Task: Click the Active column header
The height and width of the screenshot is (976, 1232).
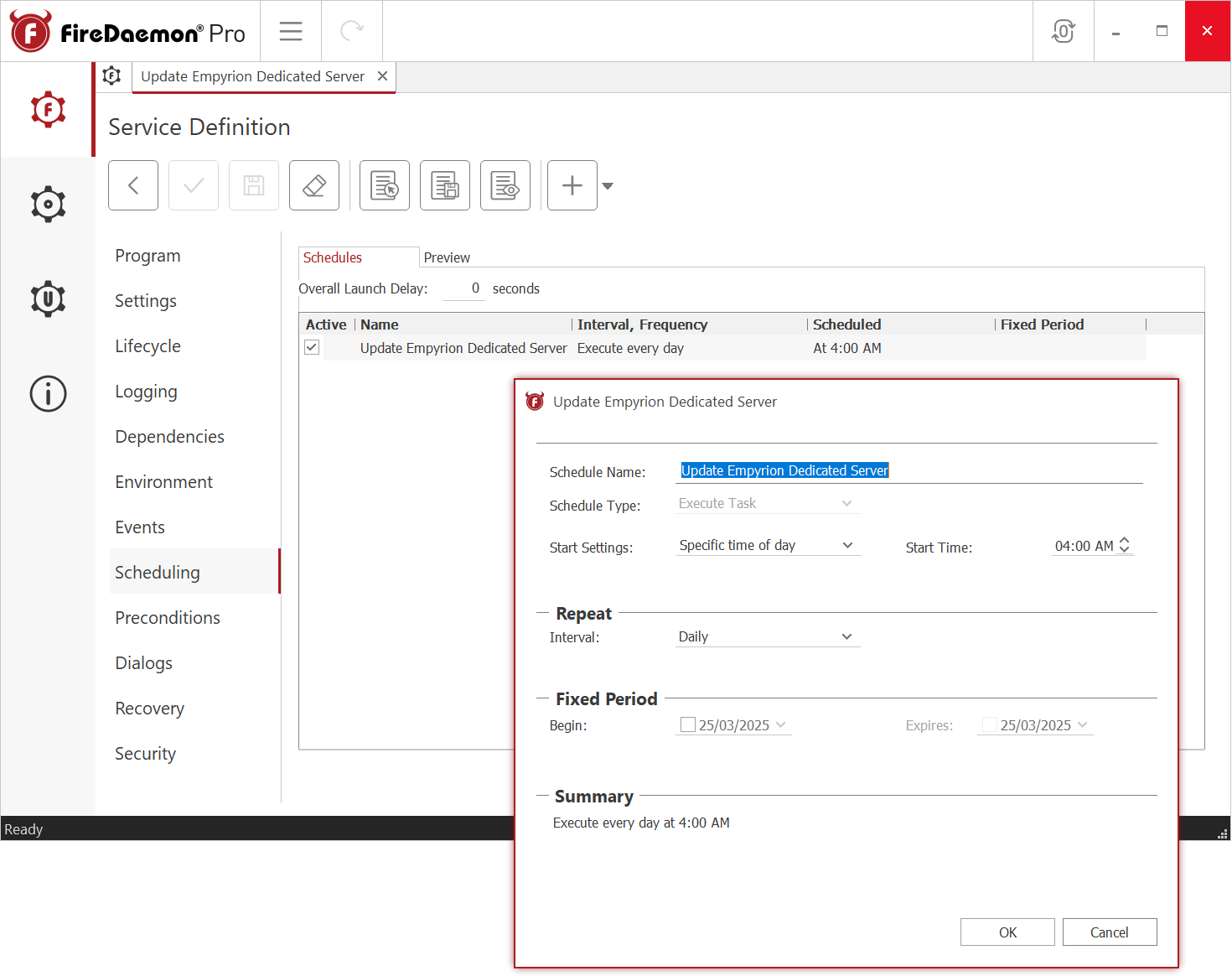Action: coord(326,324)
